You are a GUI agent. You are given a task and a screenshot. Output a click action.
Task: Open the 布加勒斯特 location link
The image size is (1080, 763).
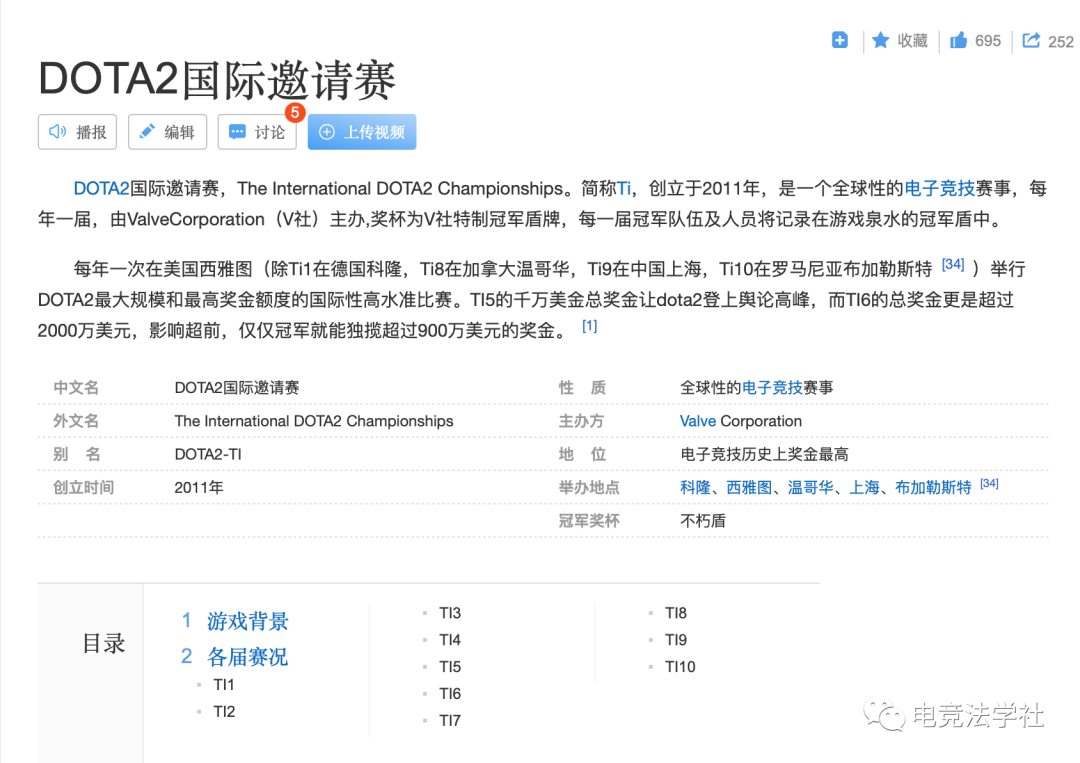[933, 488]
